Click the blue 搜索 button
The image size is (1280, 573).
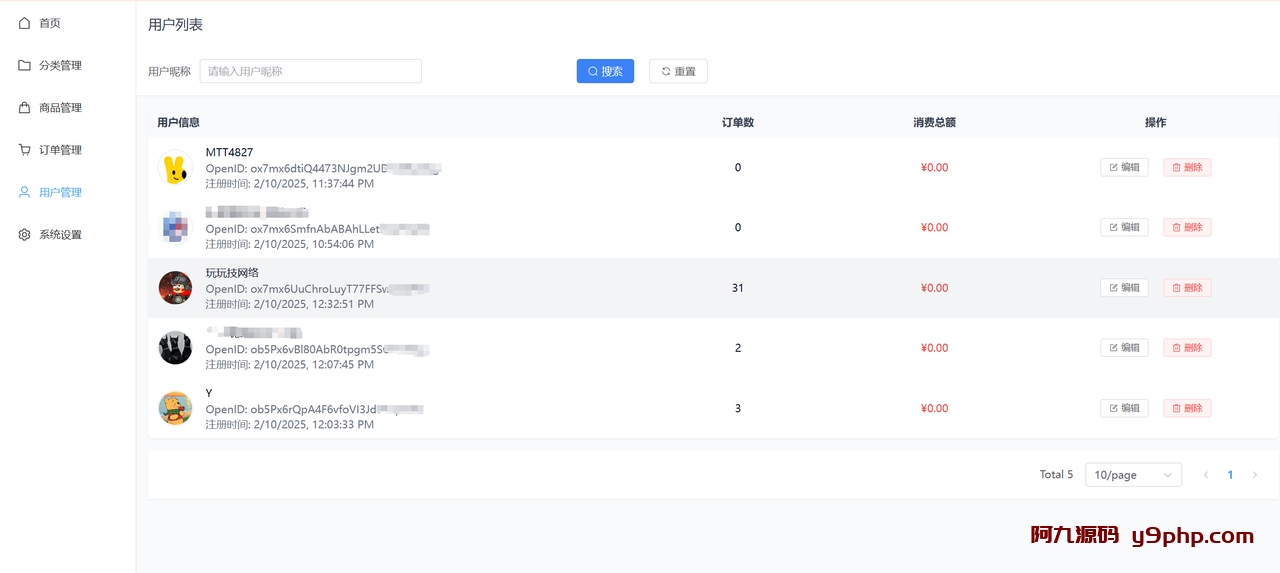pos(605,71)
